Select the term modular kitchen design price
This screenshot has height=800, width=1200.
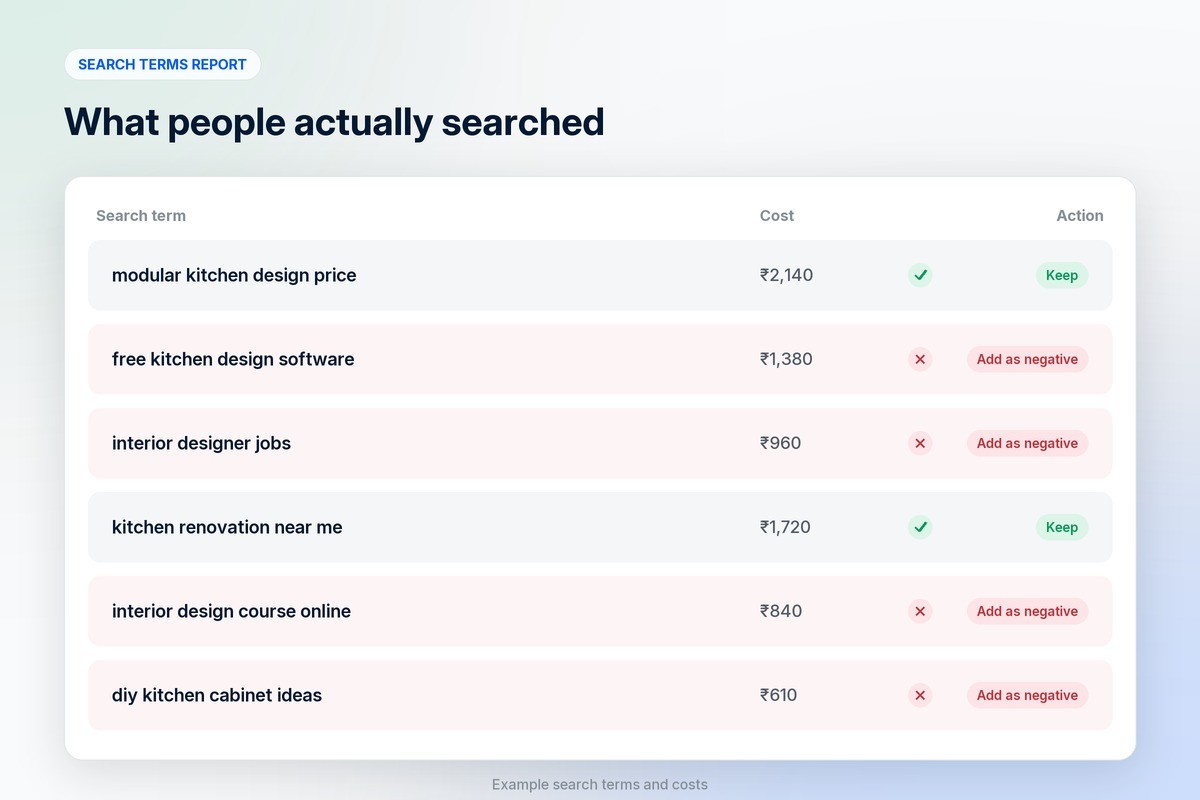234,275
